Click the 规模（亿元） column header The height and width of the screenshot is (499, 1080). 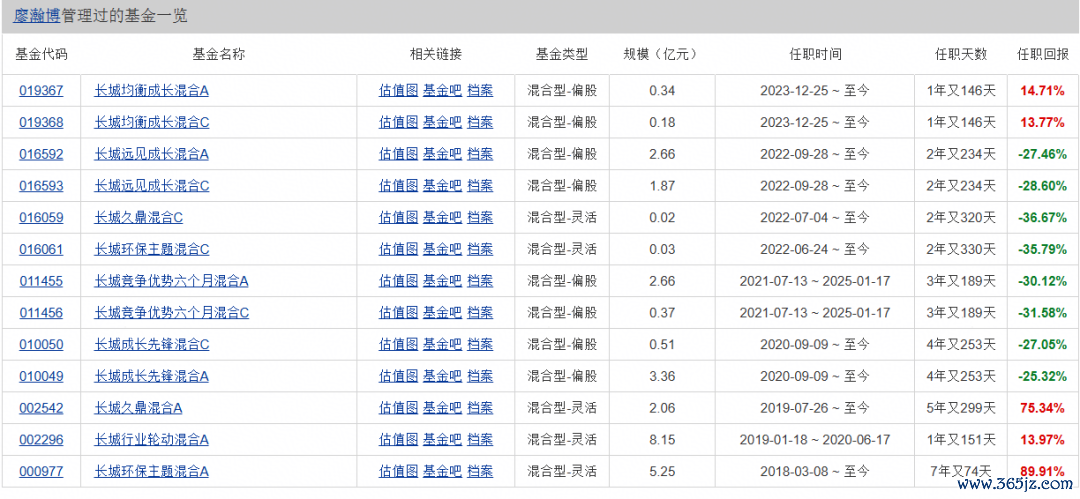pyautogui.click(x=661, y=54)
